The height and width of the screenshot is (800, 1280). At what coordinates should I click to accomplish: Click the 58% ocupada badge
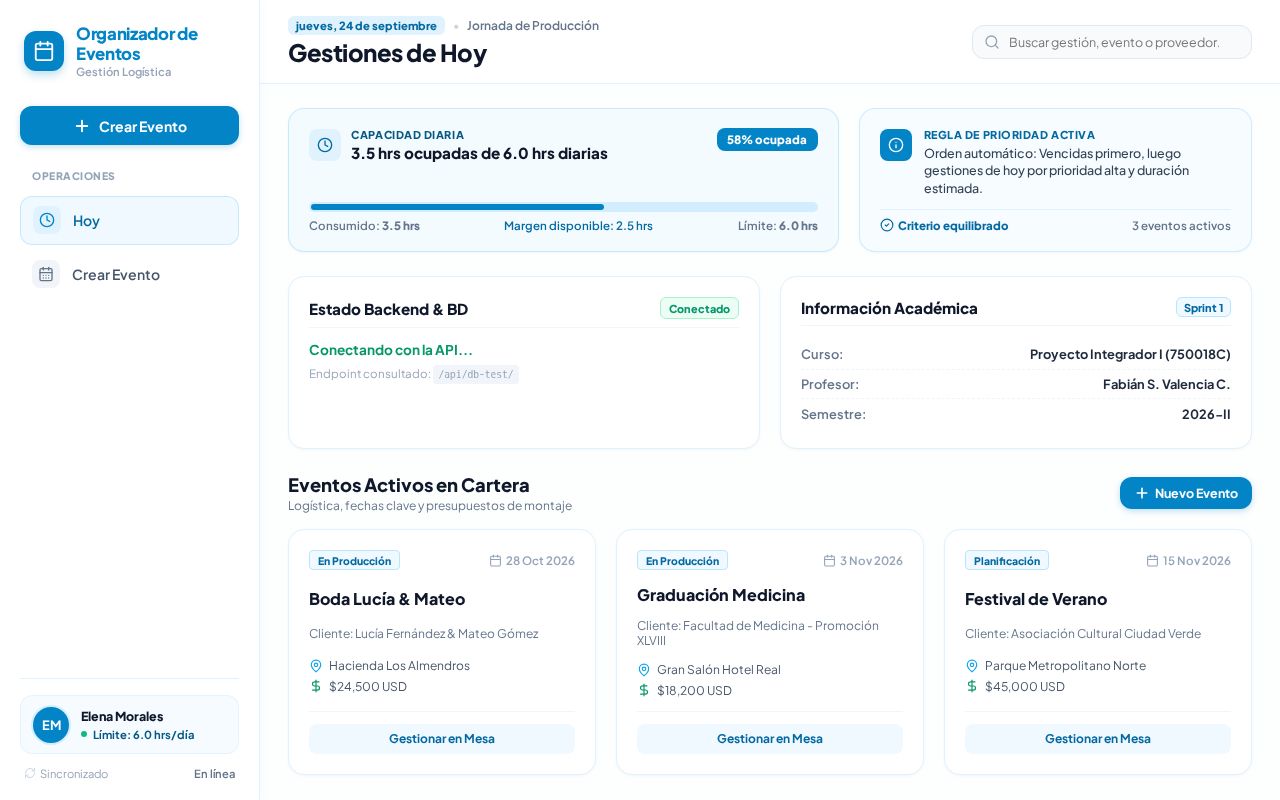767,139
